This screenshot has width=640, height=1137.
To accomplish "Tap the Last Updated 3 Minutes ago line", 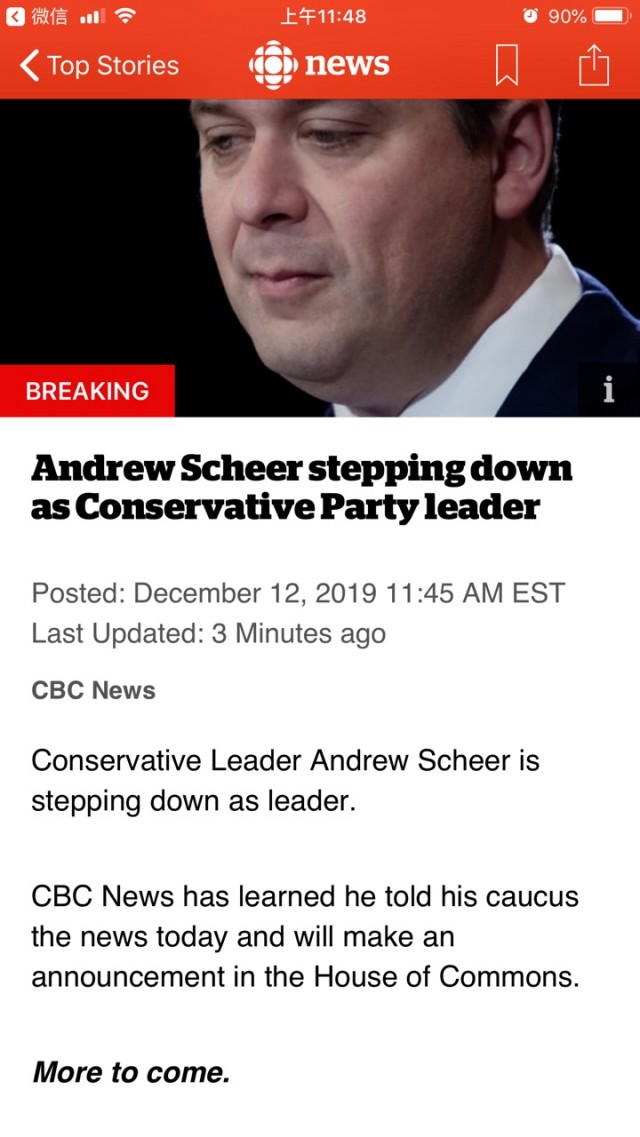I will 209,634.
